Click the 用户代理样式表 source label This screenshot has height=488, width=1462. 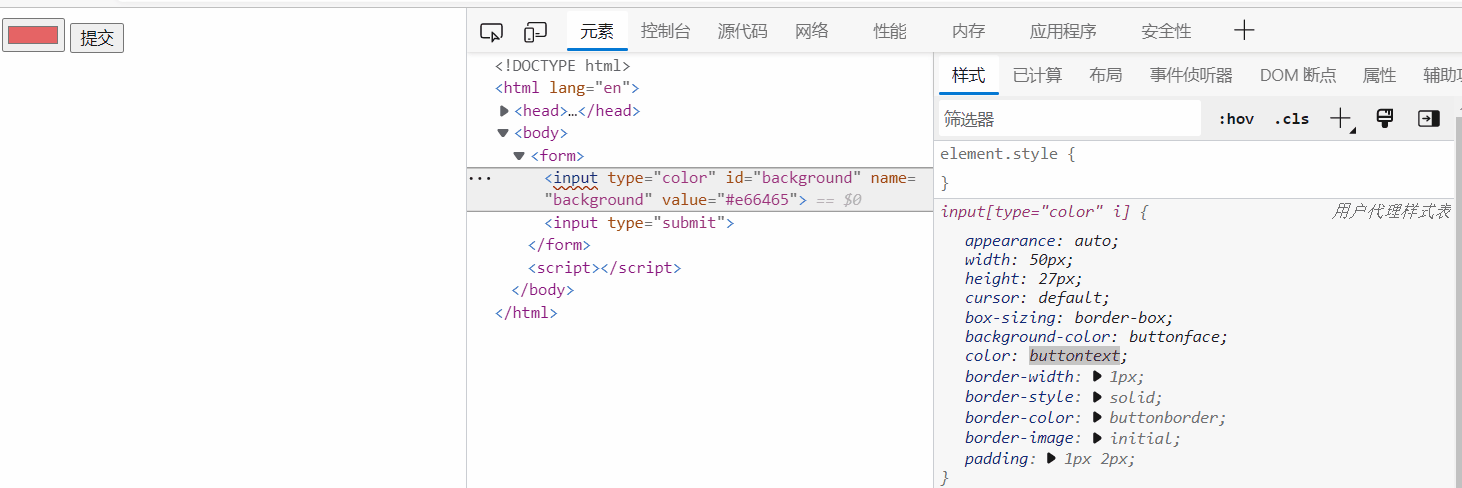coord(1391,212)
